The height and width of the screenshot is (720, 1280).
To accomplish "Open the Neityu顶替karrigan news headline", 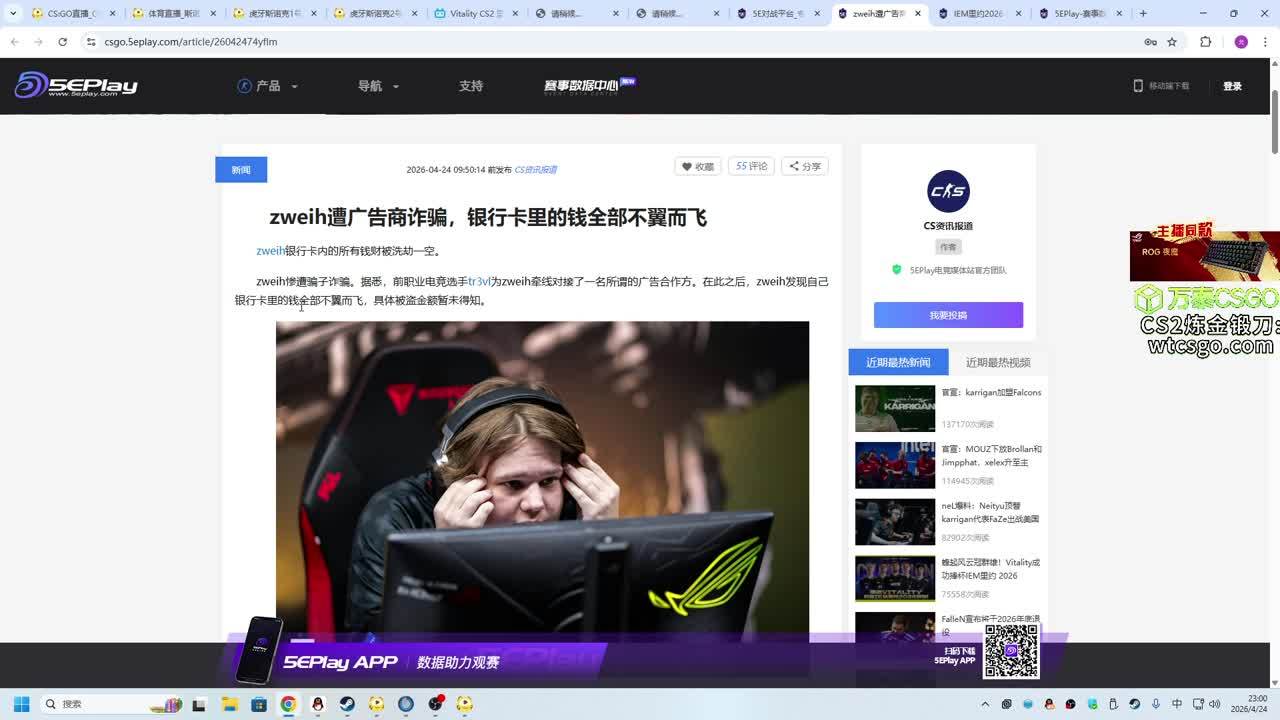I will pos(990,512).
